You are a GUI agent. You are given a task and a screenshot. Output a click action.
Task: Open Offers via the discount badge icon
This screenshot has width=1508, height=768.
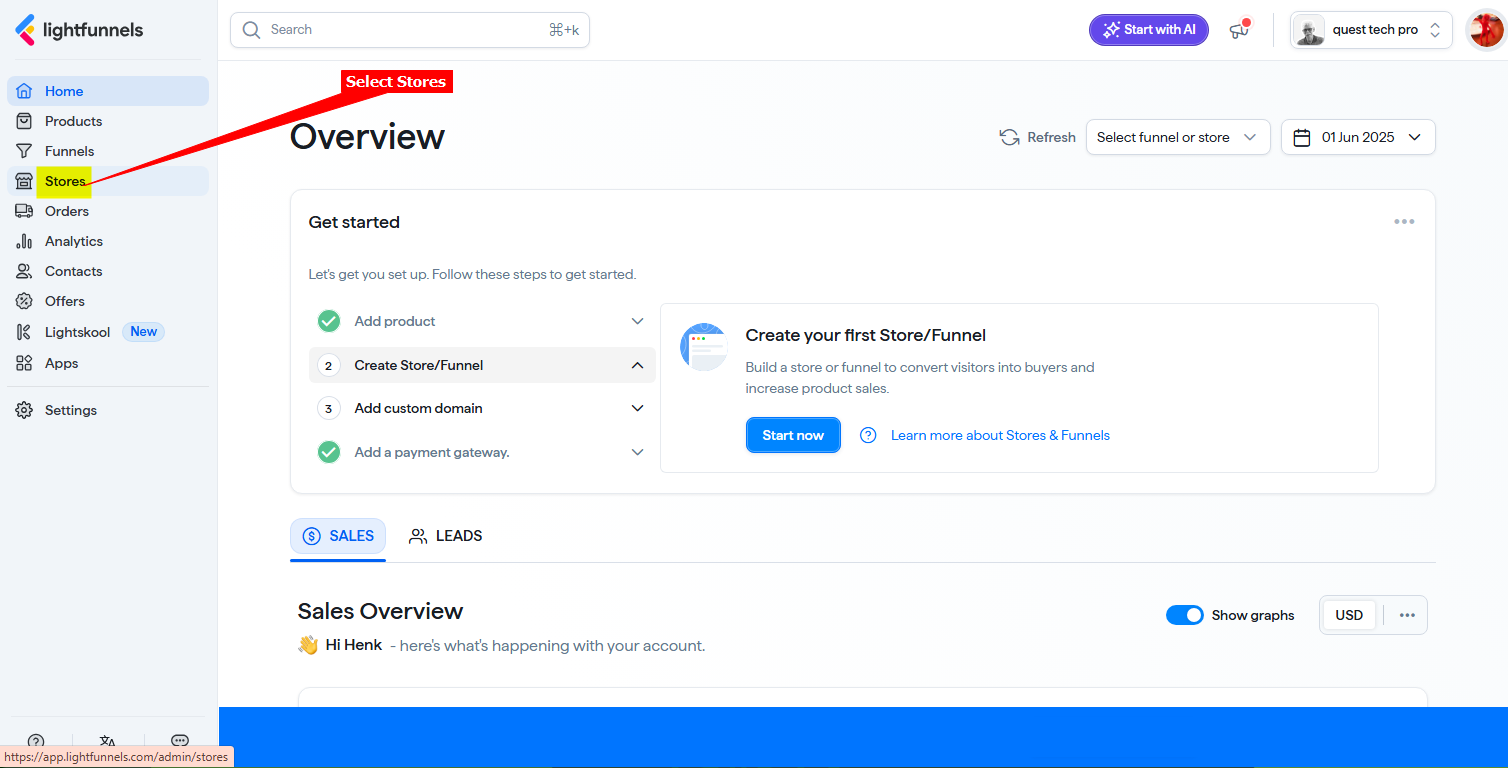[25, 301]
